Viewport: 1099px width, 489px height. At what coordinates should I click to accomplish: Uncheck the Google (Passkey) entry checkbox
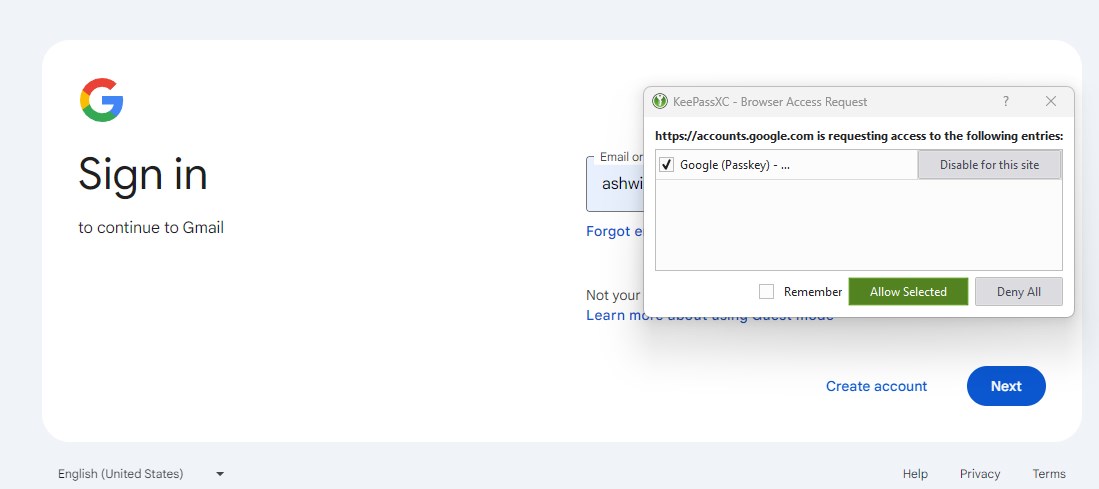[x=667, y=165]
